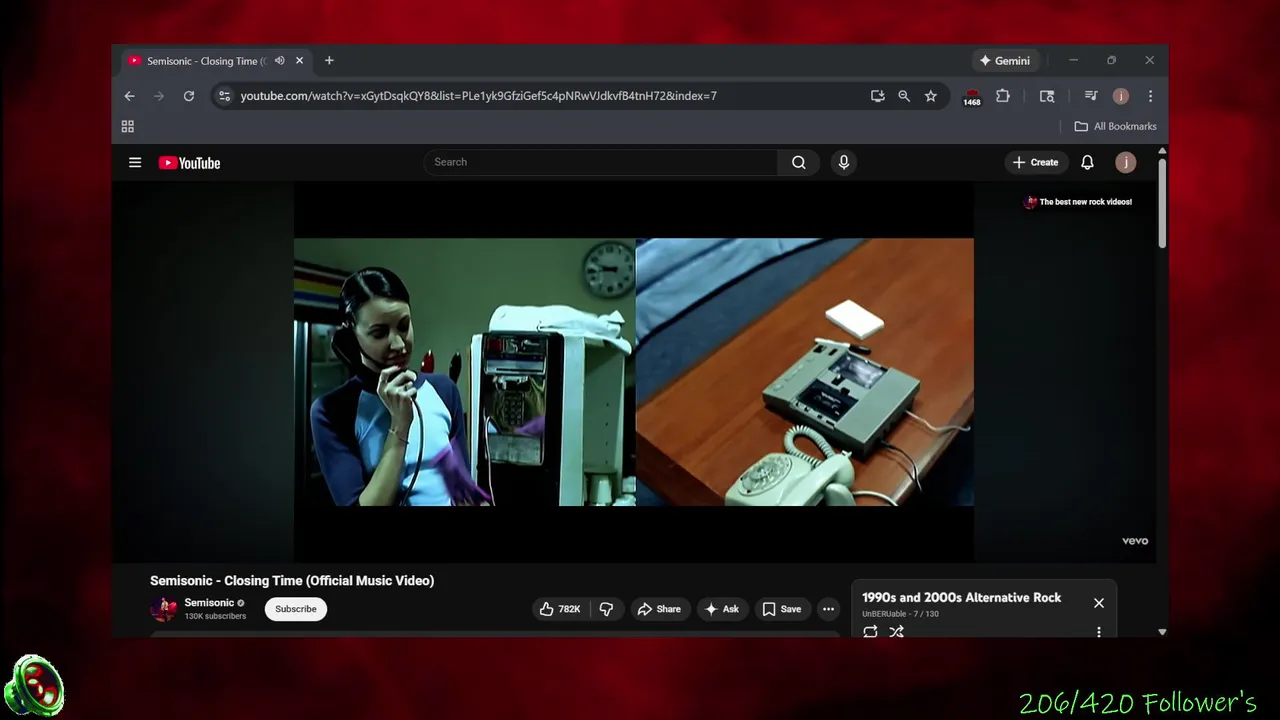This screenshot has height=720, width=1280.
Task: Click the icon between Extensions and media control
Action: [x=1047, y=96]
